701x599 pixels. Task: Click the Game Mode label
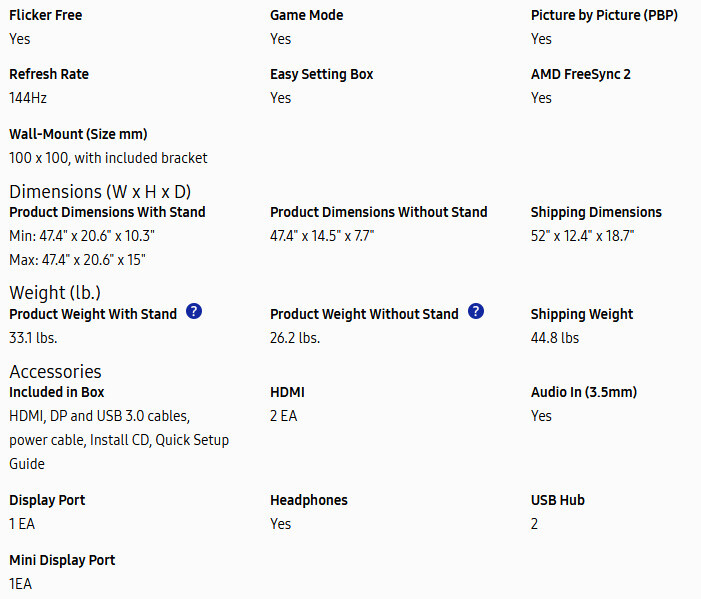307,15
